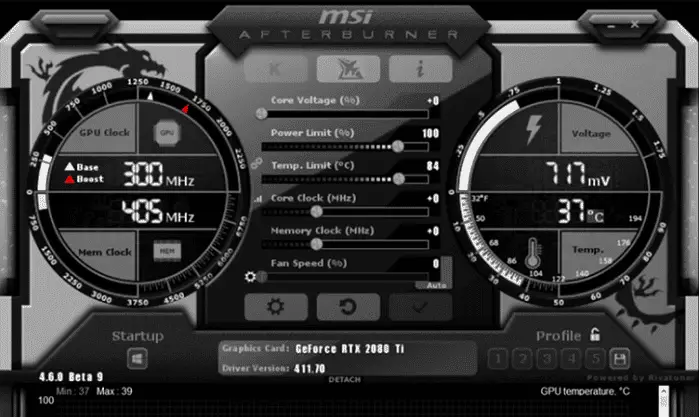
Task: Save profile with the floppy disk icon
Action: coord(620,359)
